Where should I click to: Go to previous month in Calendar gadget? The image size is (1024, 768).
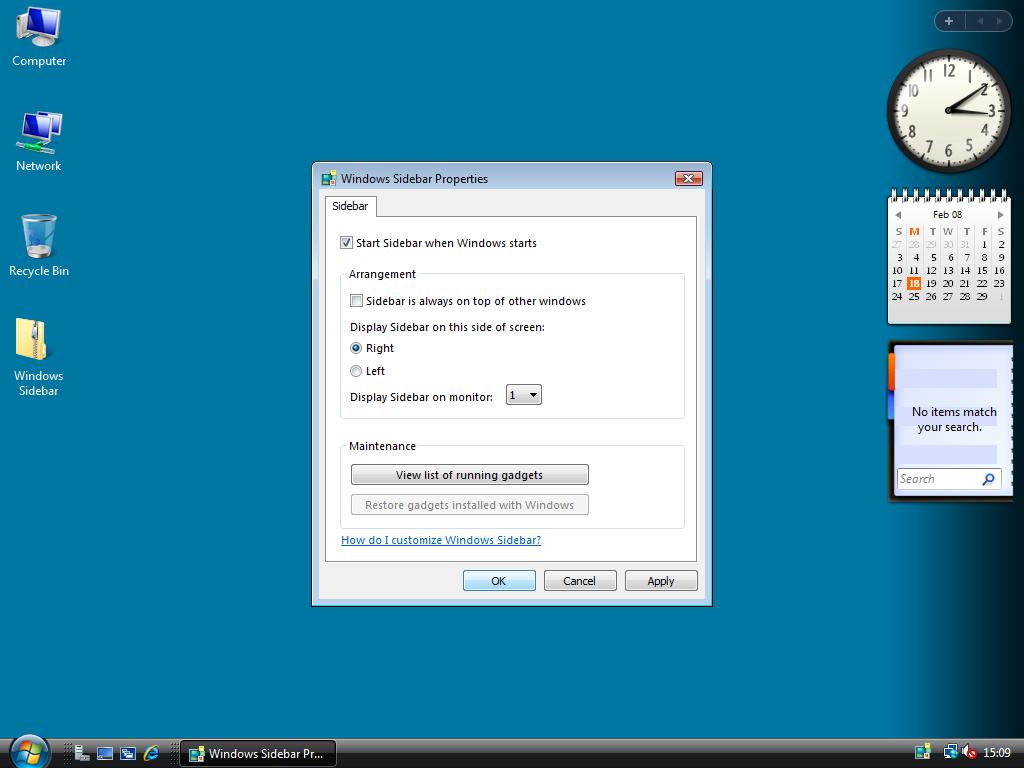[x=898, y=215]
